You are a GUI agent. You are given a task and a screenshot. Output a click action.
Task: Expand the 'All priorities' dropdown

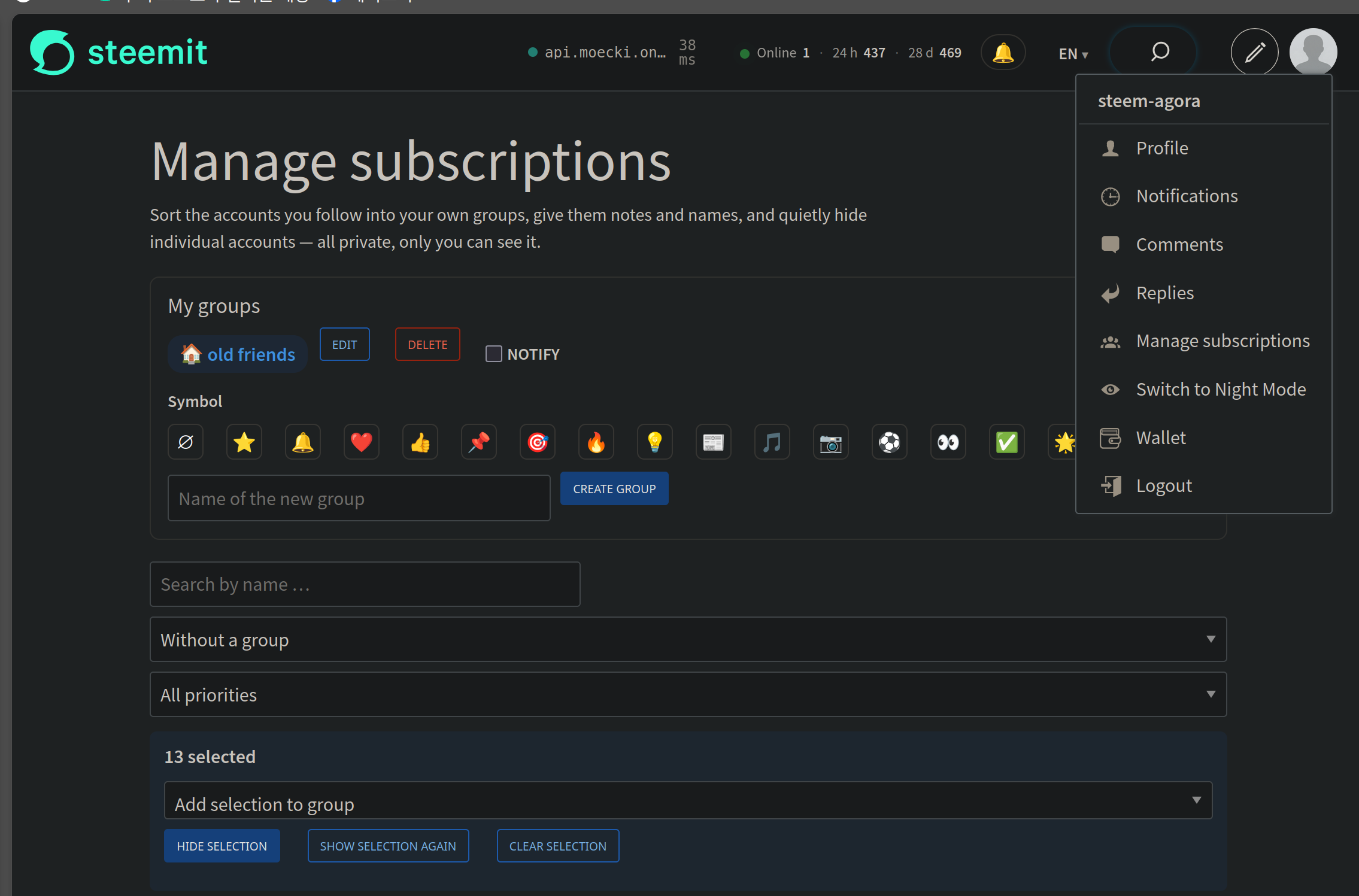coord(688,694)
